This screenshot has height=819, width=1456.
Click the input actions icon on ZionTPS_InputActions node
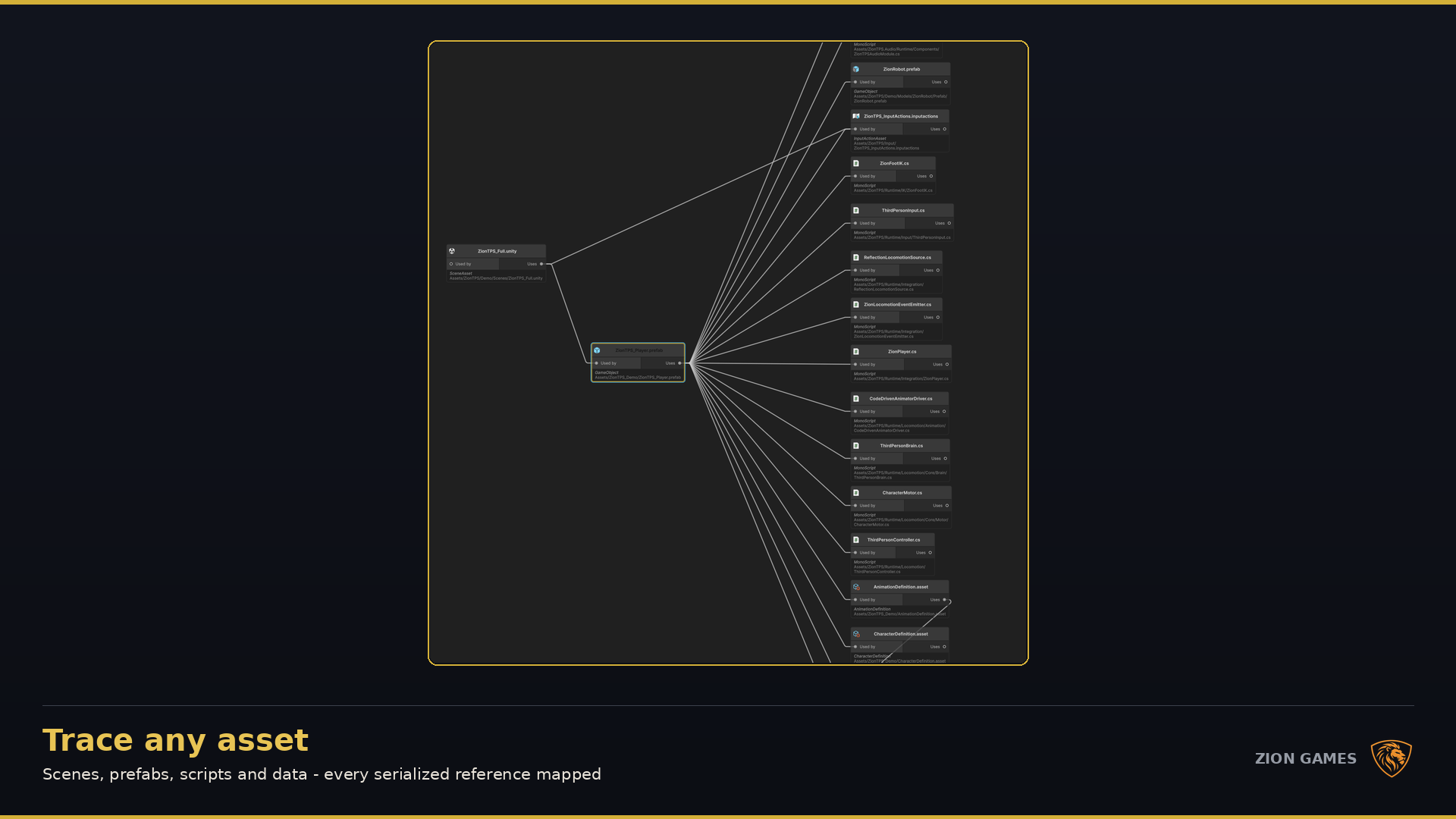856,116
